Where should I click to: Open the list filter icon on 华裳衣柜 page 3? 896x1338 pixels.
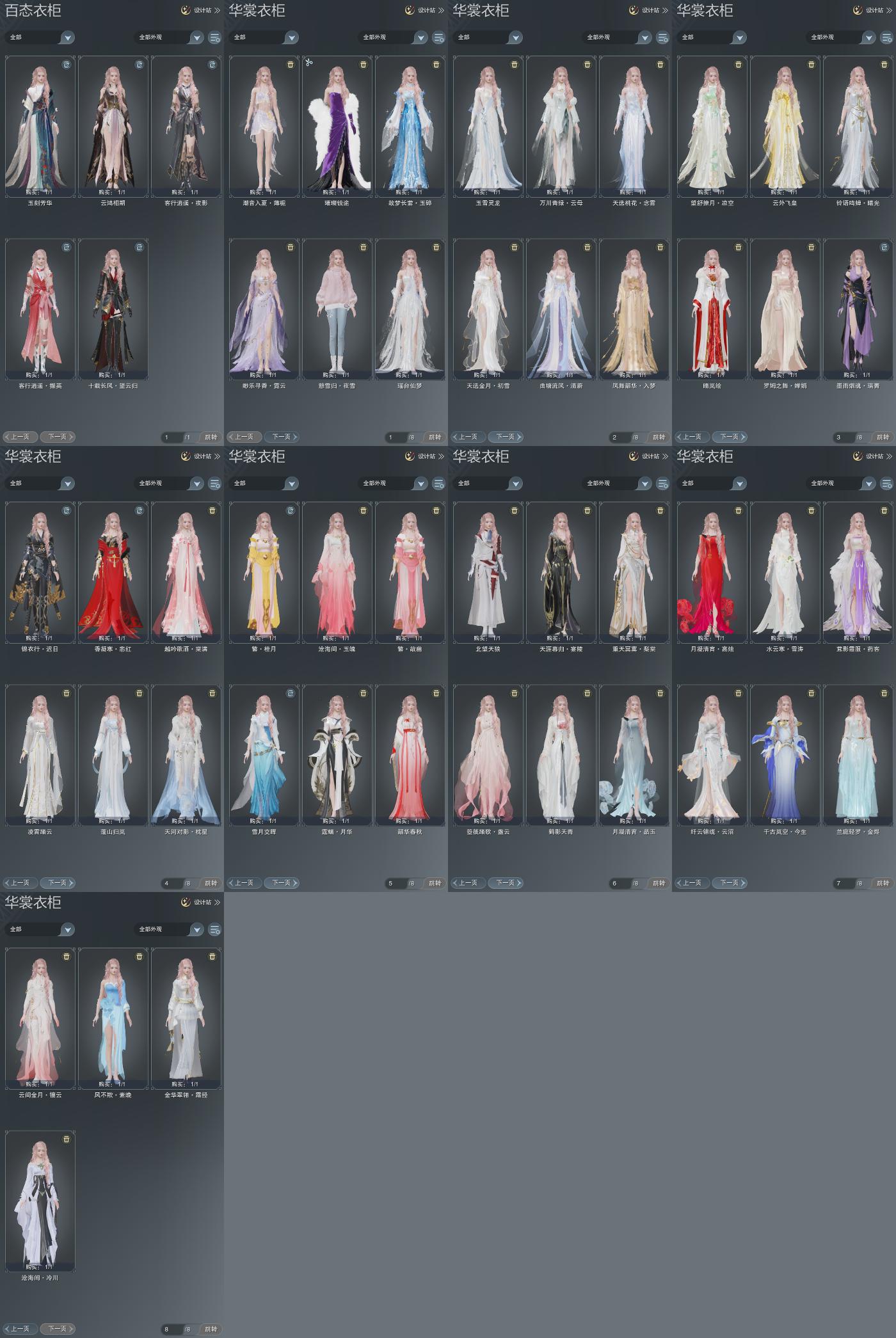(x=887, y=38)
